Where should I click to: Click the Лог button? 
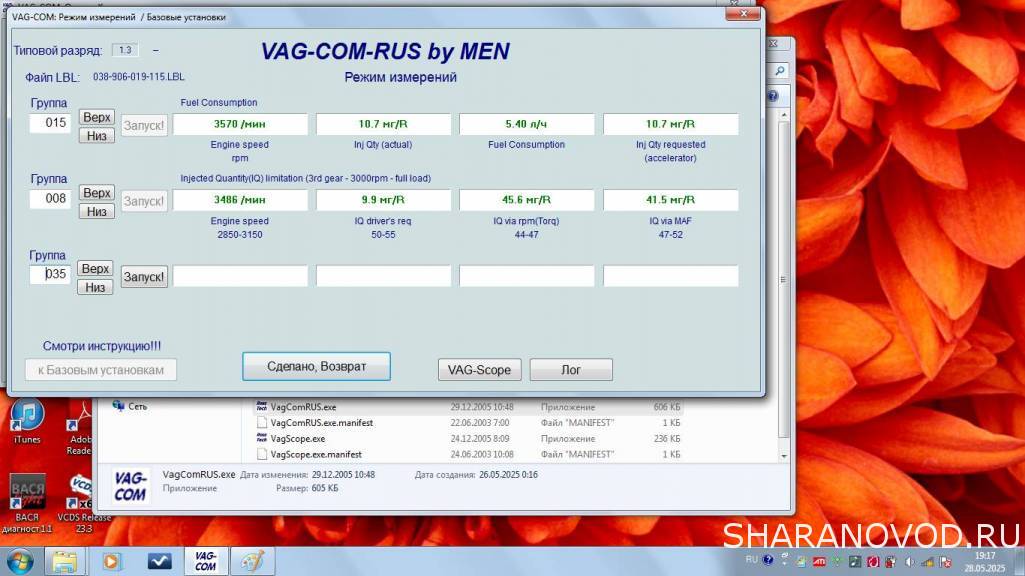[x=570, y=370]
